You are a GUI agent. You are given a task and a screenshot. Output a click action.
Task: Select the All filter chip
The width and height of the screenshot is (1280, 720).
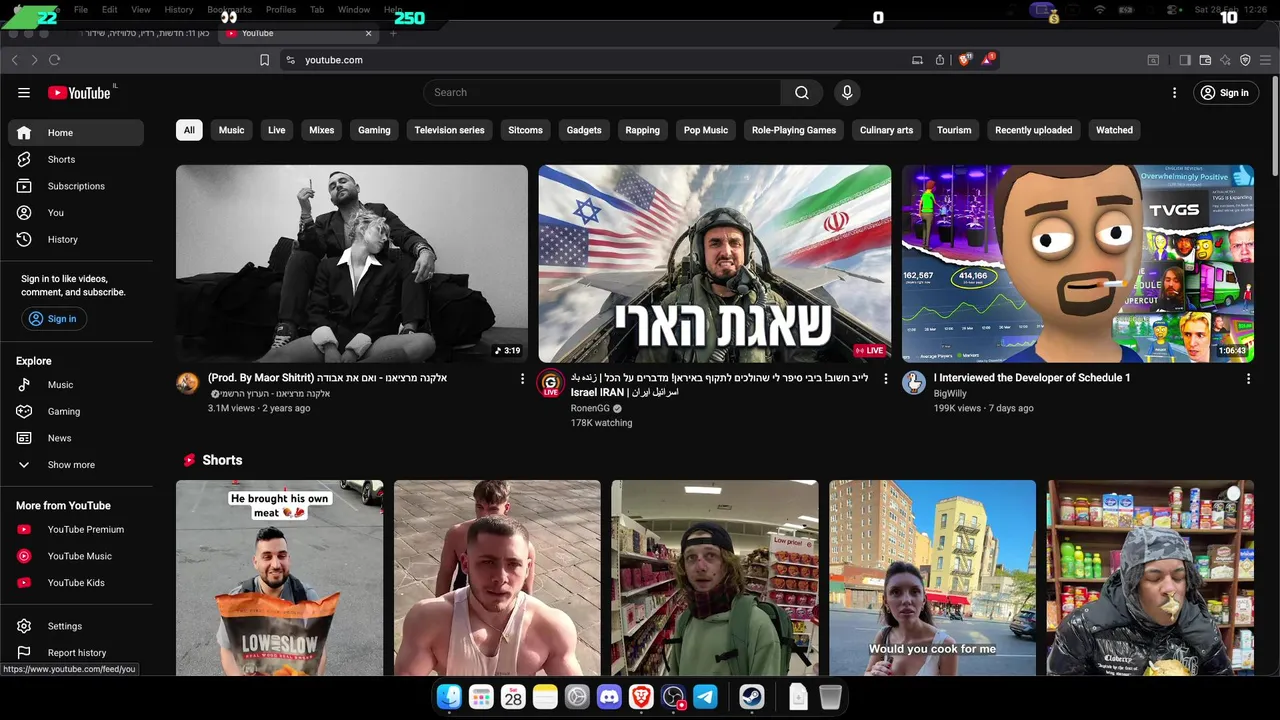[x=189, y=130]
